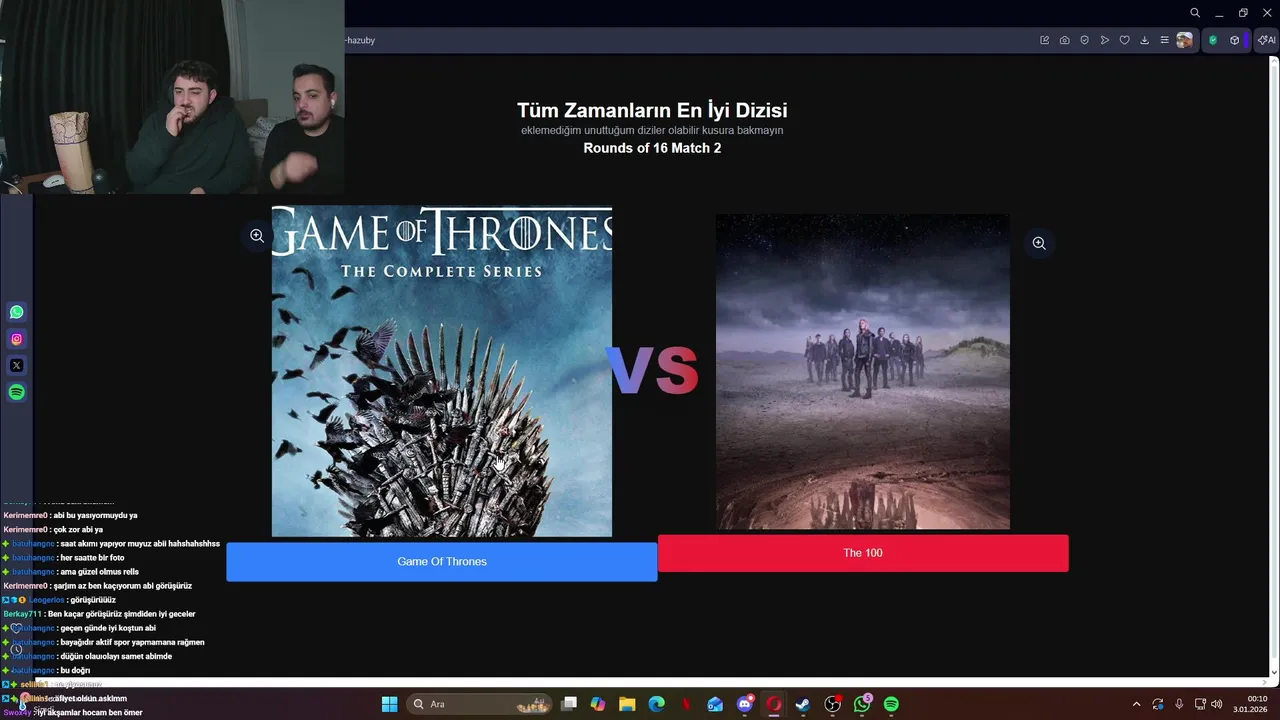Open Netflix from the taskbar
The image size is (1280, 720).
tap(686, 704)
